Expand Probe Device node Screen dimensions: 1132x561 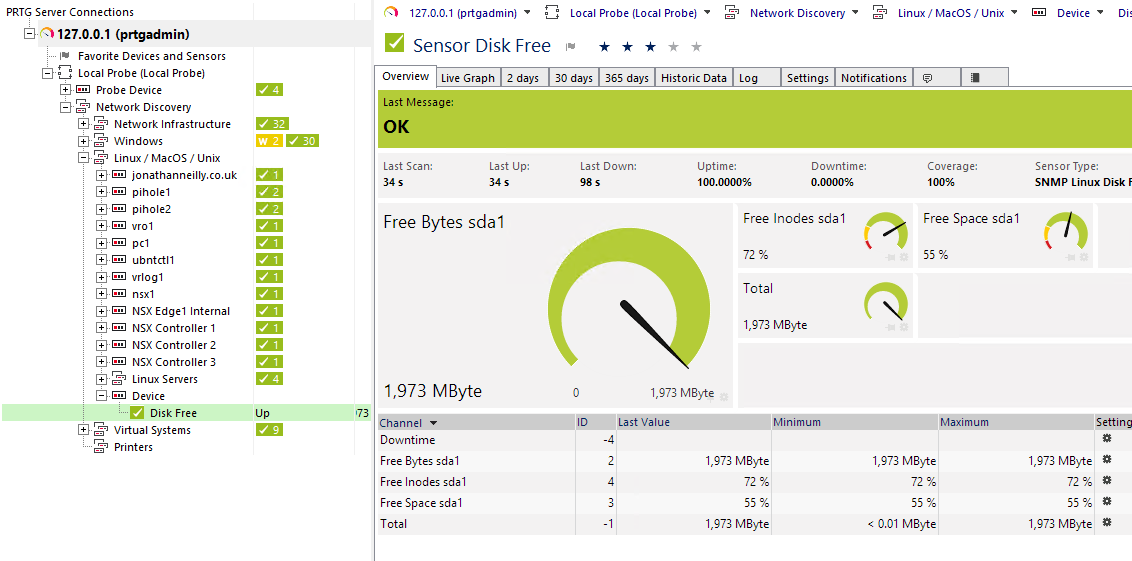click(66, 90)
